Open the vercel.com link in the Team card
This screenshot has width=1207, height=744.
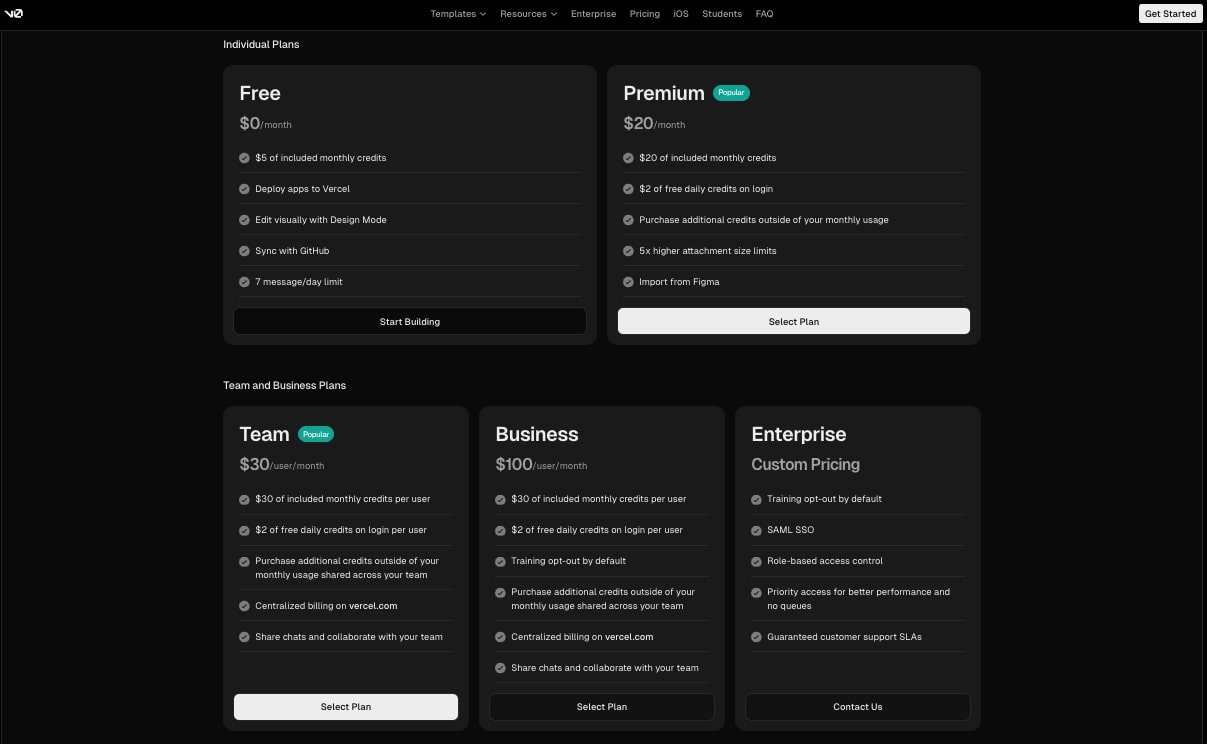[372, 605]
